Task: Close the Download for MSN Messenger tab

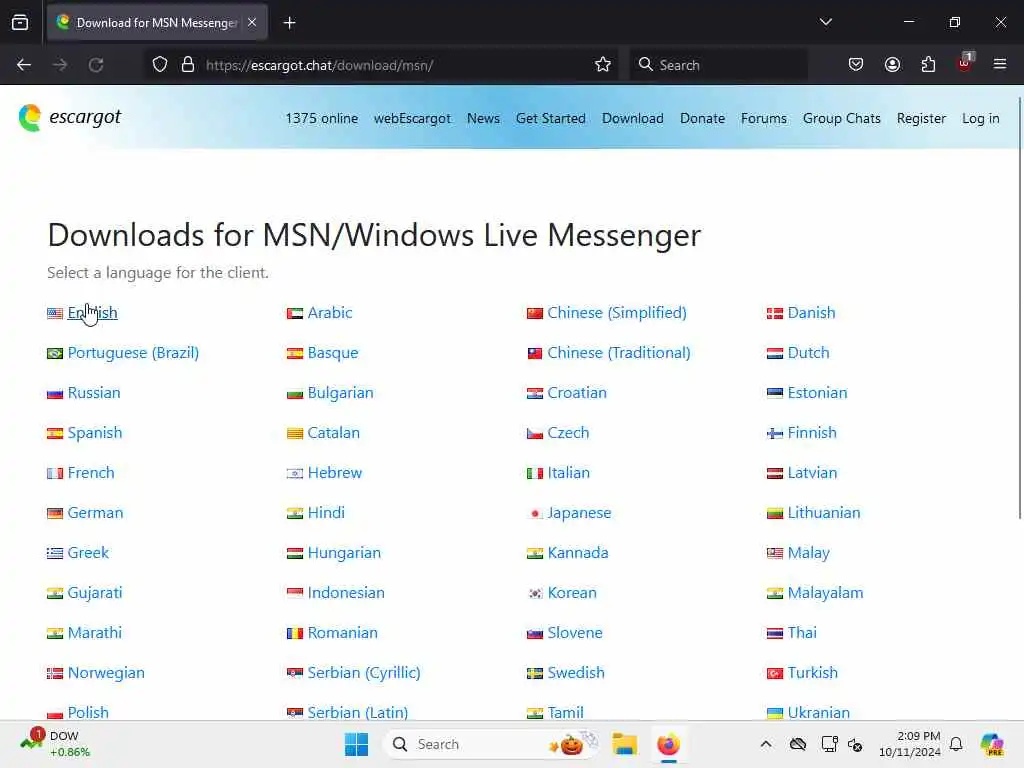Action: (252, 23)
